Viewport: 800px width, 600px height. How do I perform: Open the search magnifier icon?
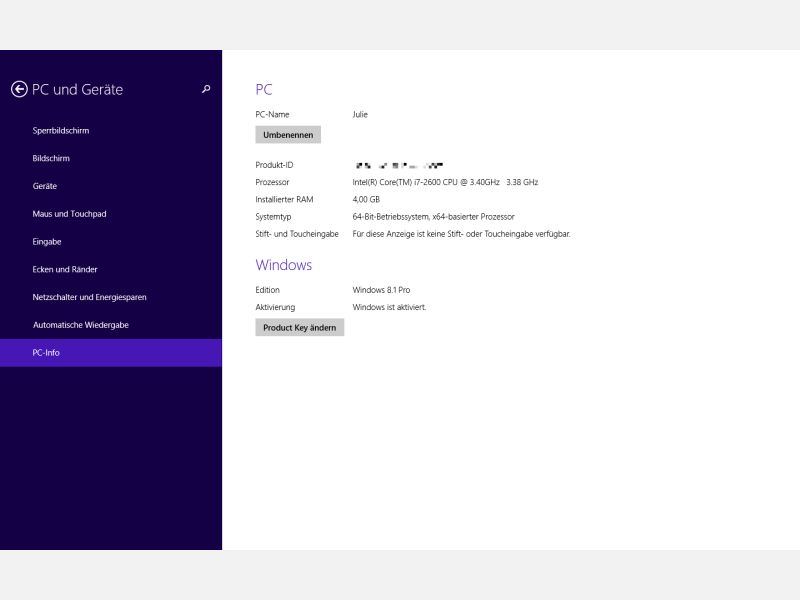[x=206, y=89]
